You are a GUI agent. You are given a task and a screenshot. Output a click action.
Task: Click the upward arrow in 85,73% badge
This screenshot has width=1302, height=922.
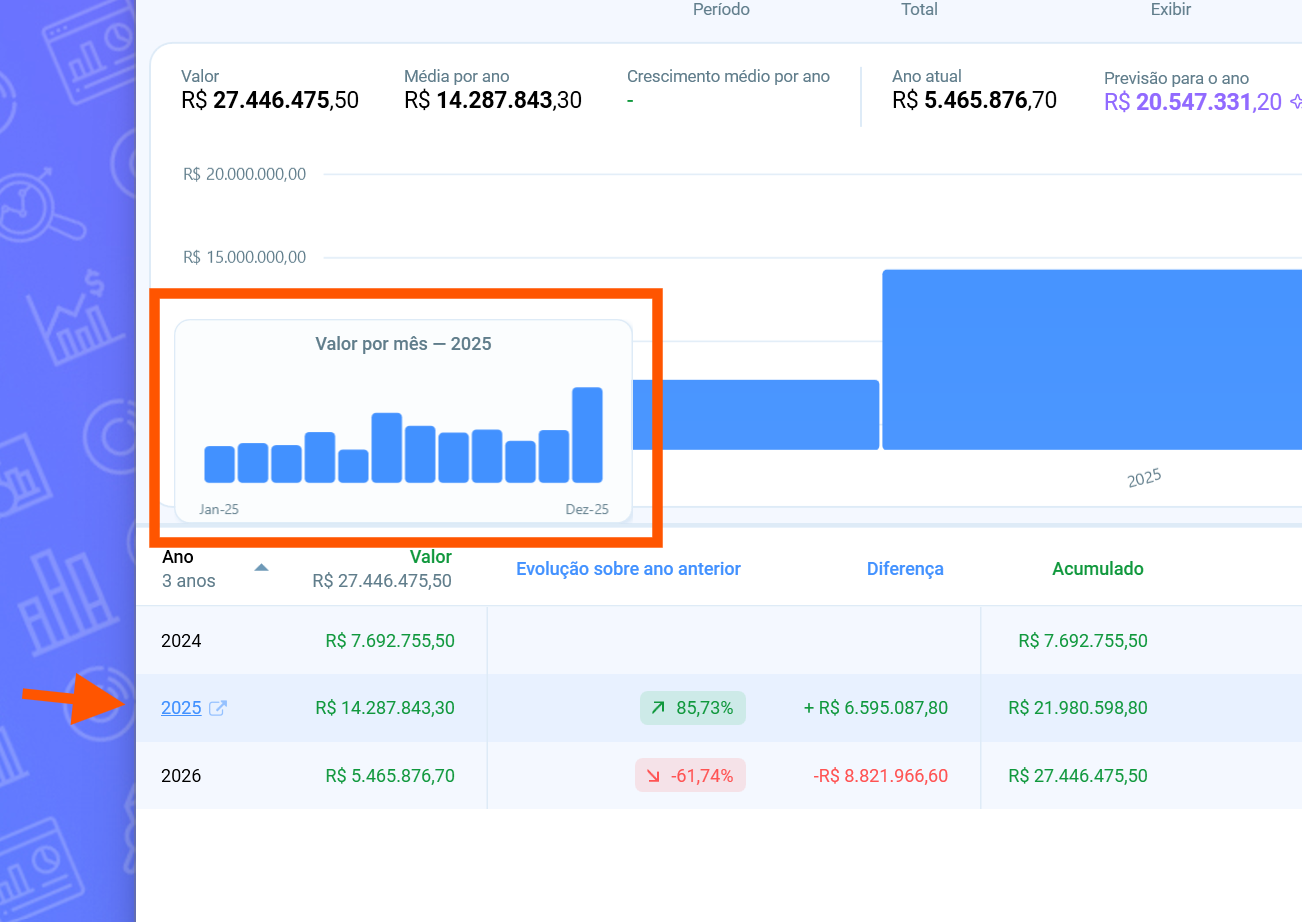pos(658,708)
